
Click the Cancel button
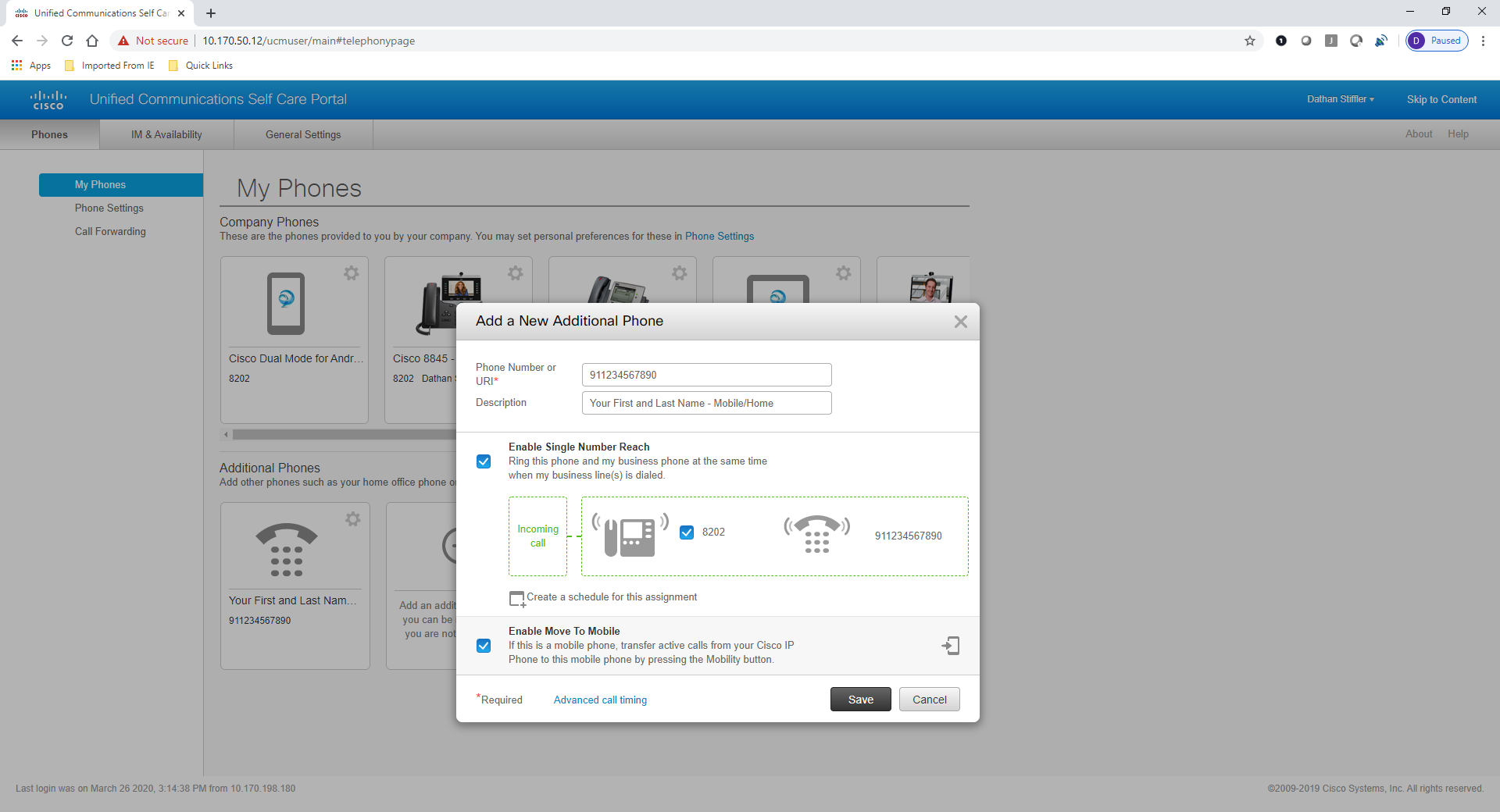(930, 700)
